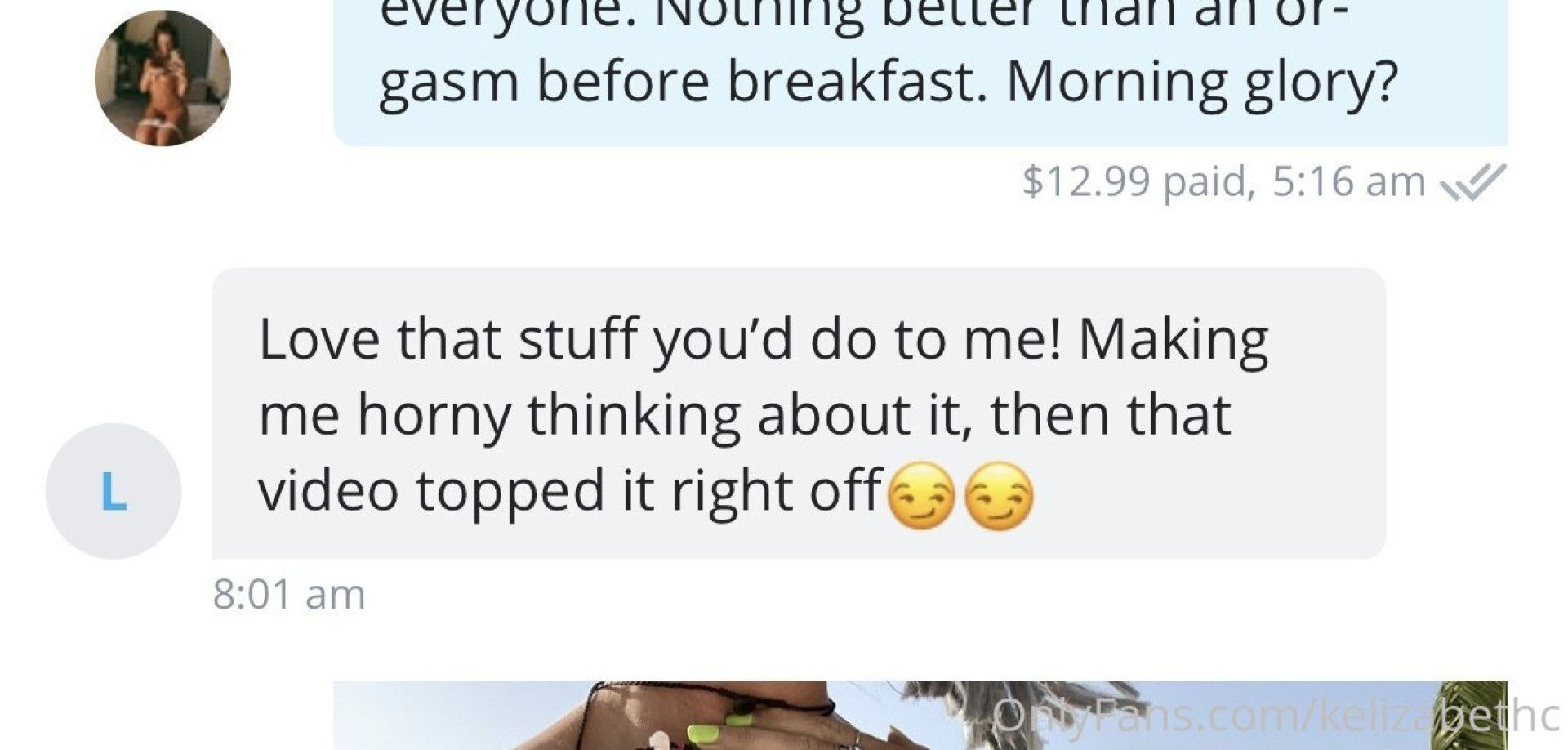Tap the letter L inside grey avatar
This screenshot has height=750, width=1568.
pyautogui.click(x=114, y=492)
